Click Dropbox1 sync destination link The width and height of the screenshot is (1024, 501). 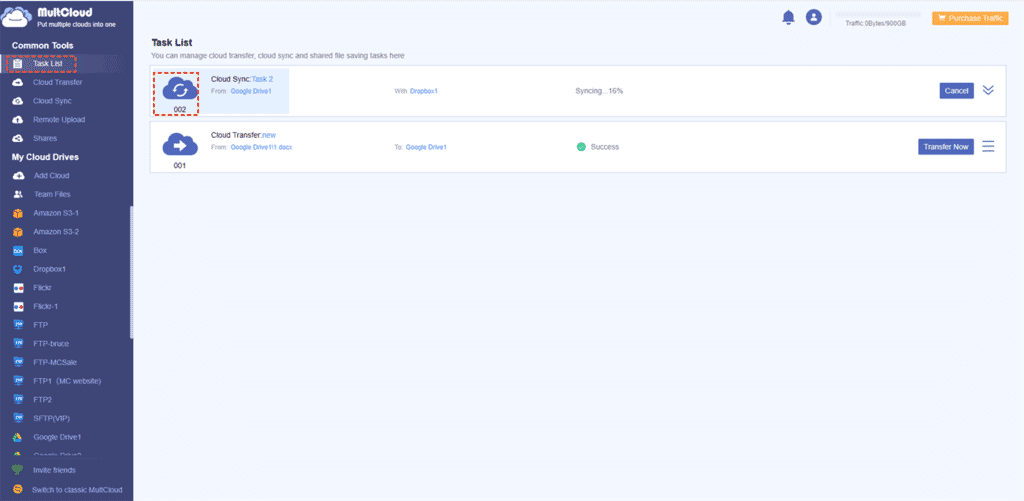[x=424, y=91]
